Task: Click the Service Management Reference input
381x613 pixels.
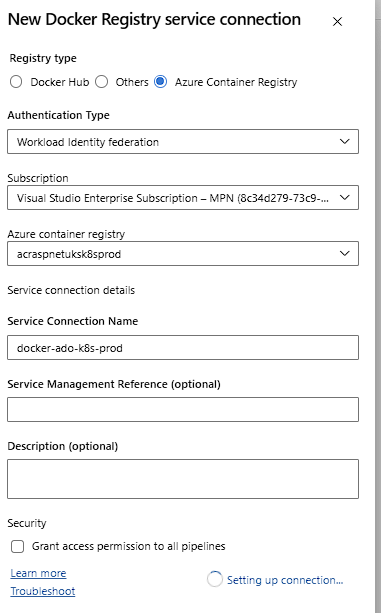Action: pos(183,409)
